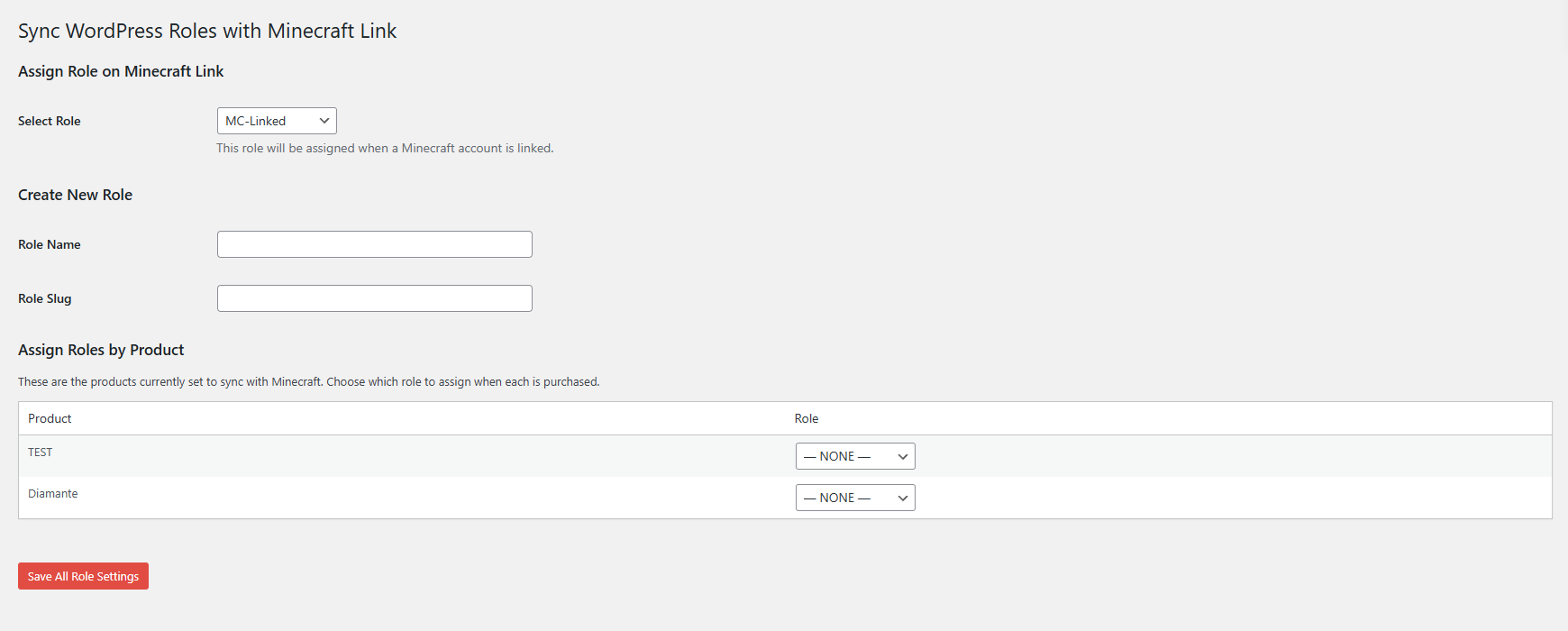Image resolution: width=1568 pixels, height=631 pixels.
Task: Open the role dropdown for TEST product
Action: tap(854, 456)
